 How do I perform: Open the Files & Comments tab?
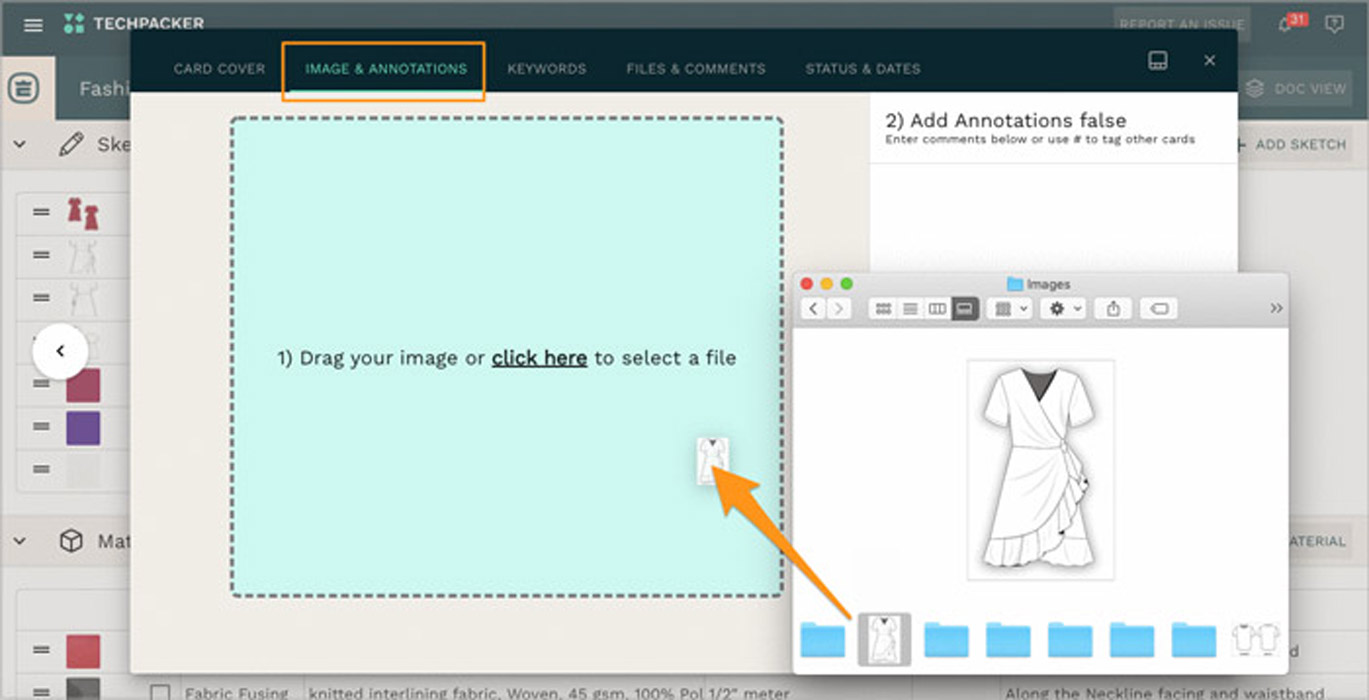click(696, 69)
